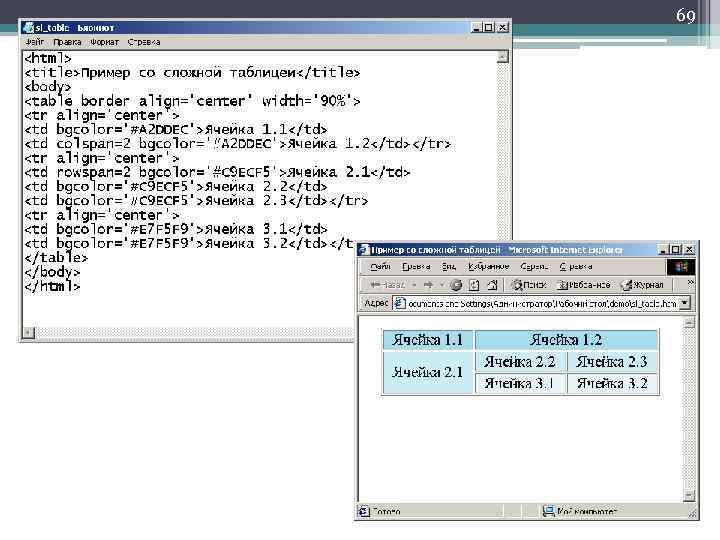The height and width of the screenshot is (540, 720).
Task: Click the address bar URL field
Action: pyautogui.click(x=542, y=304)
